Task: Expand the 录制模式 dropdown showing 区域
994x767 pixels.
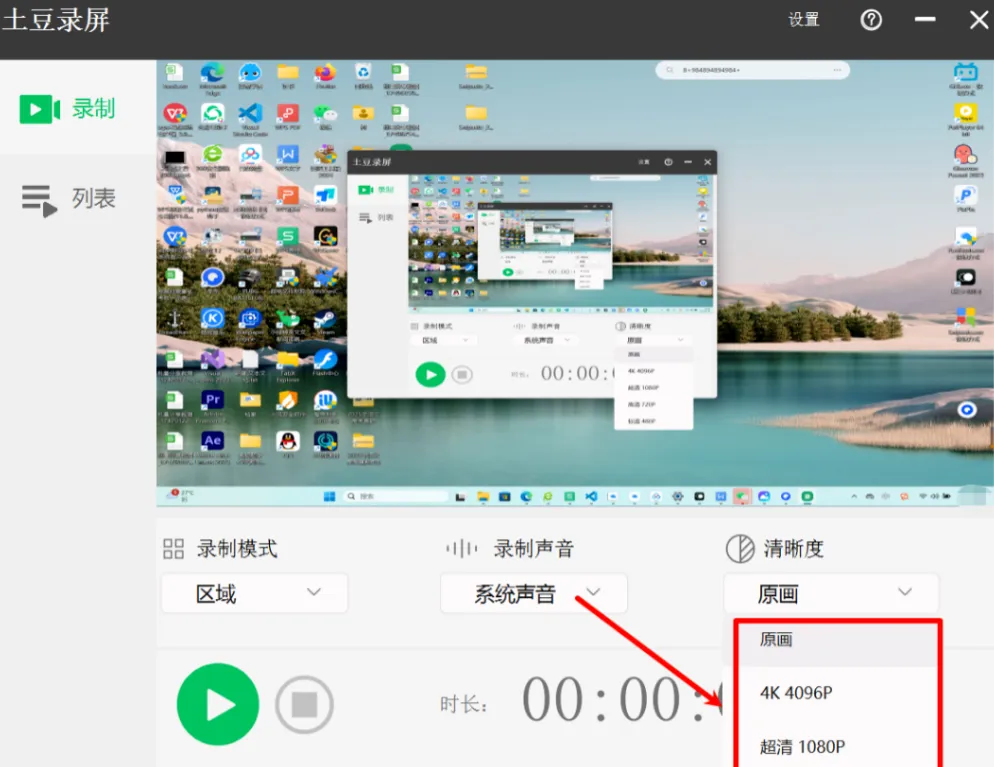Action: click(254, 593)
